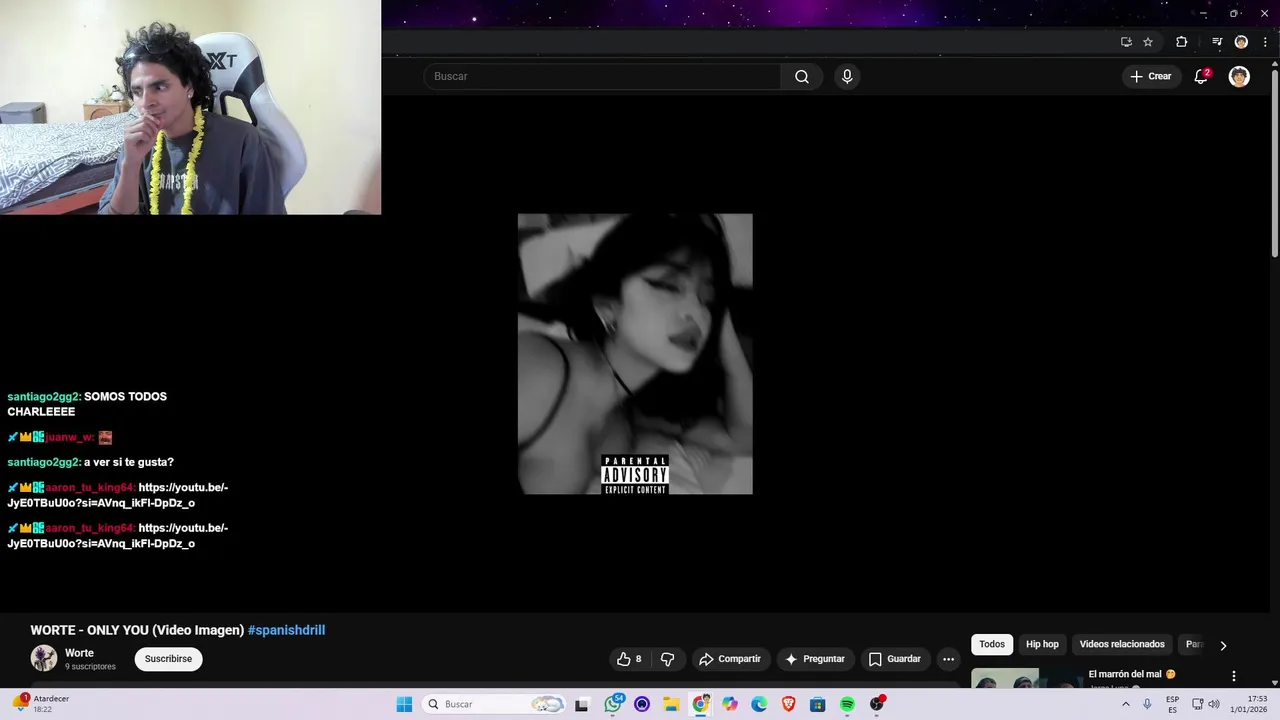
Task: Open Microsoft Store from the taskbar
Action: click(817, 704)
